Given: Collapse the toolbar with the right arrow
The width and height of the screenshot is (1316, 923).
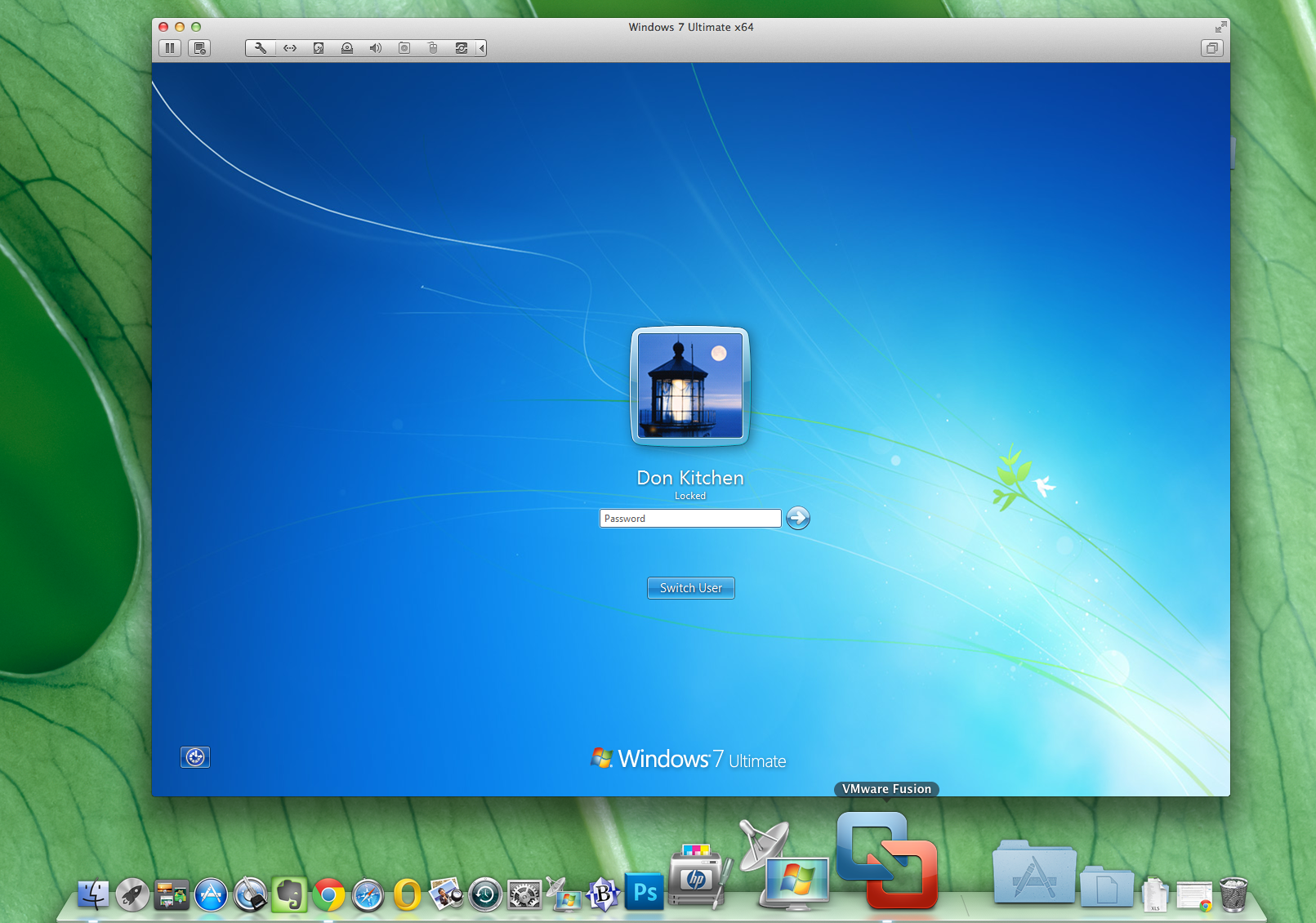Looking at the screenshot, I should pyautogui.click(x=482, y=48).
